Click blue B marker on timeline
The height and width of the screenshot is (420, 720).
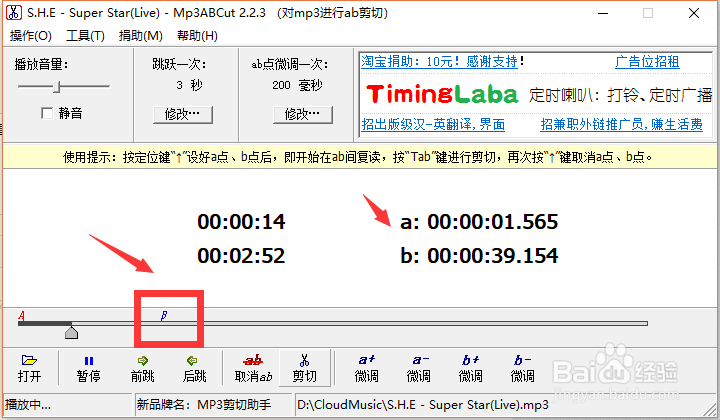pos(163,316)
